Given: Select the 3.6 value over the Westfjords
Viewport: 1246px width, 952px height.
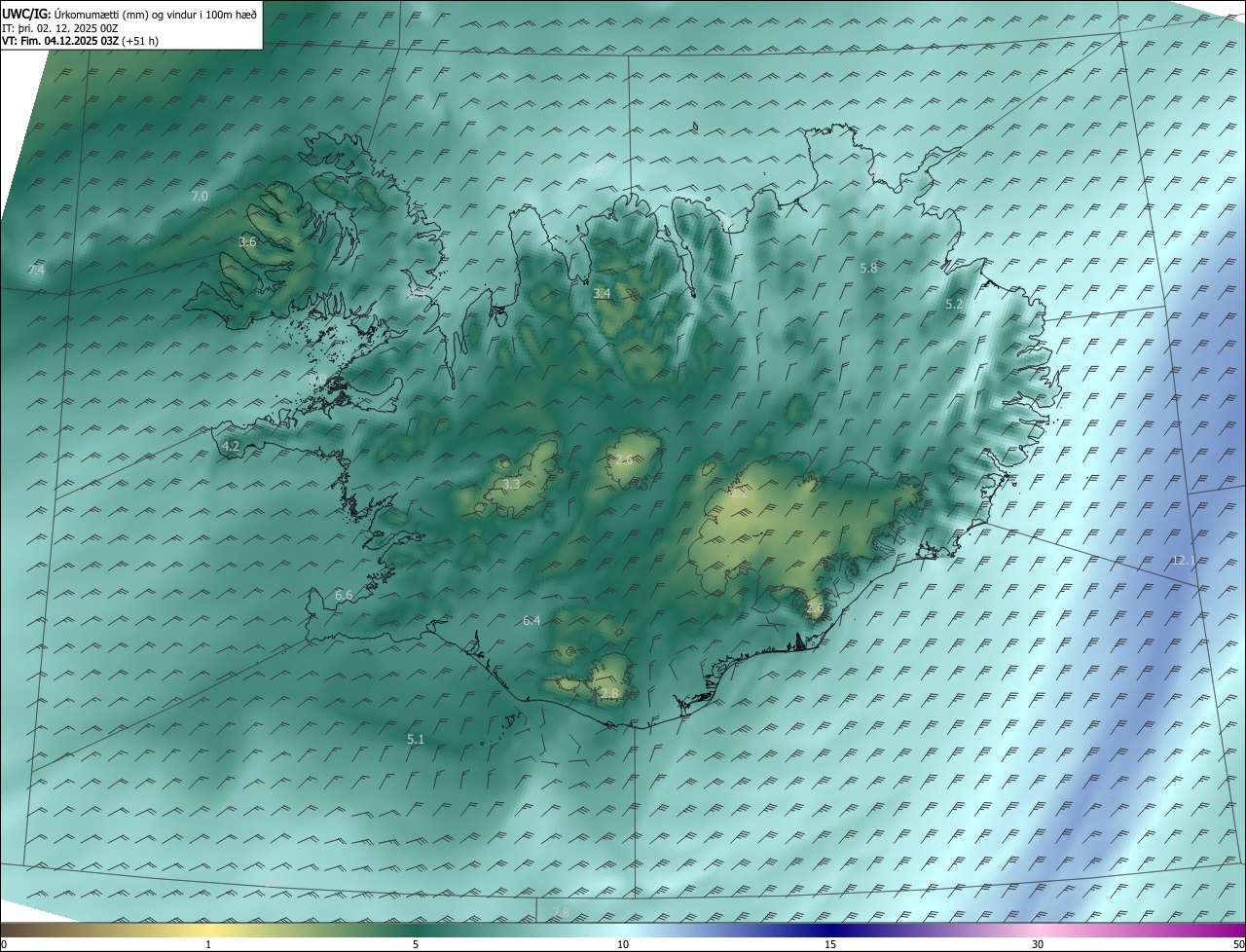Looking at the screenshot, I should pos(247,242).
